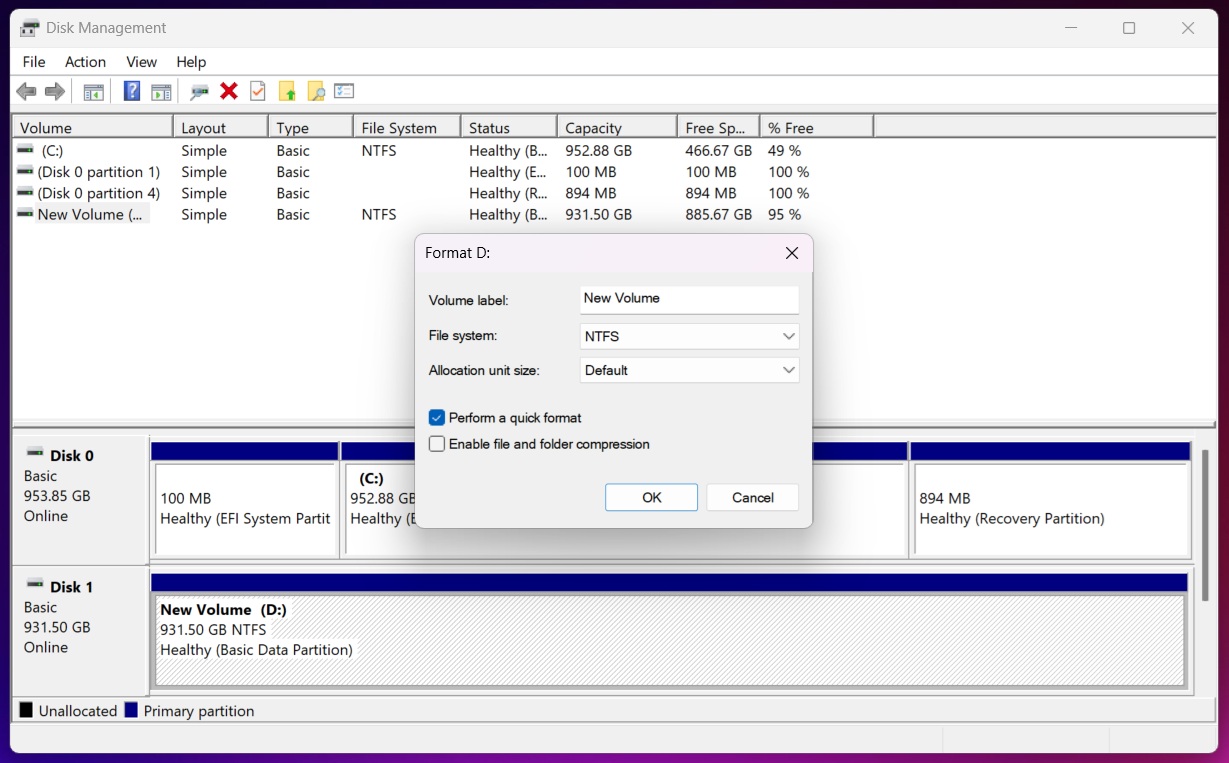Enable file and folder compression checkbox
This screenshot has height=763, width=1229.
pos(437,444)
